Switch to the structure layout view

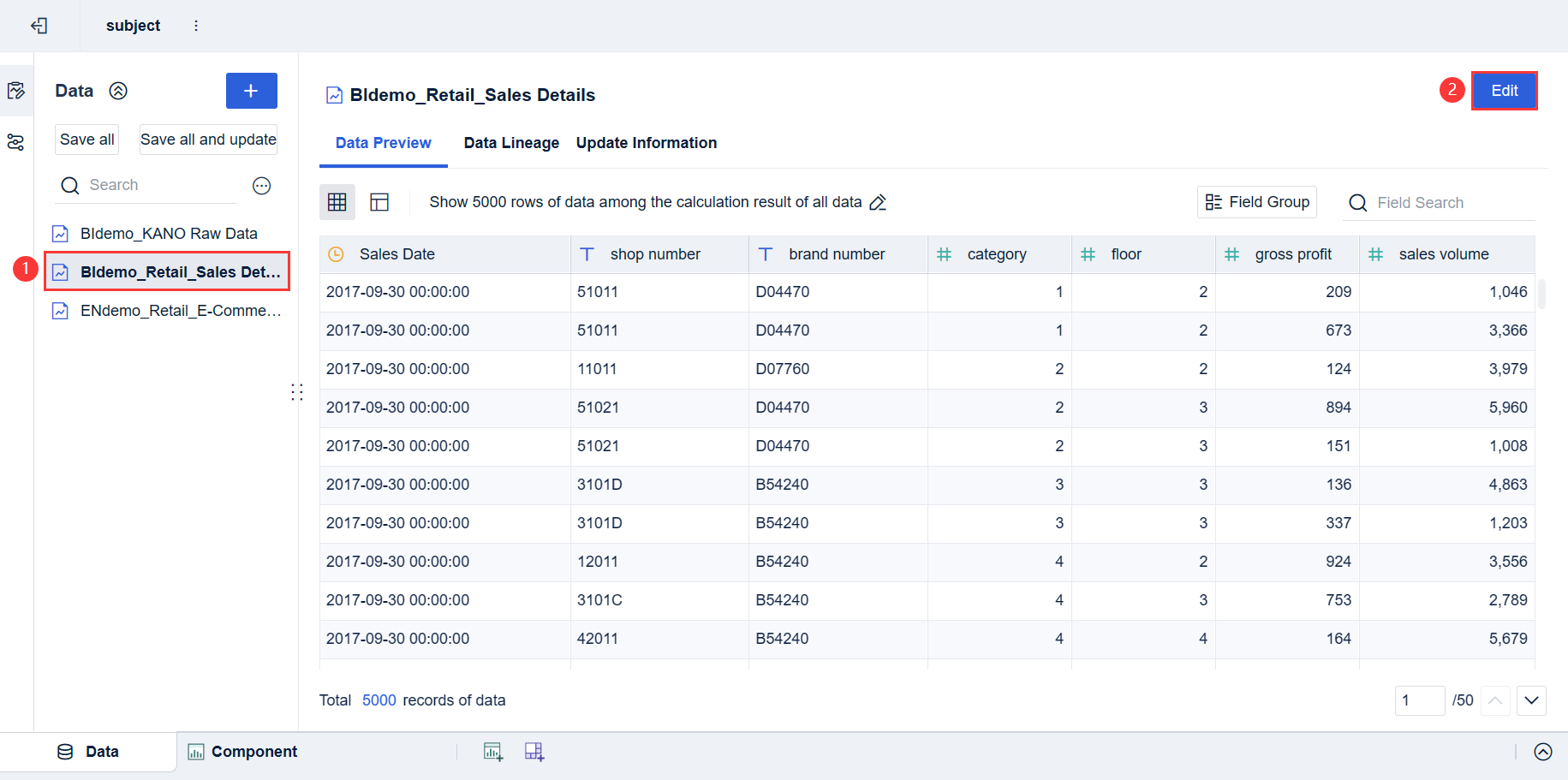(379, 202)
